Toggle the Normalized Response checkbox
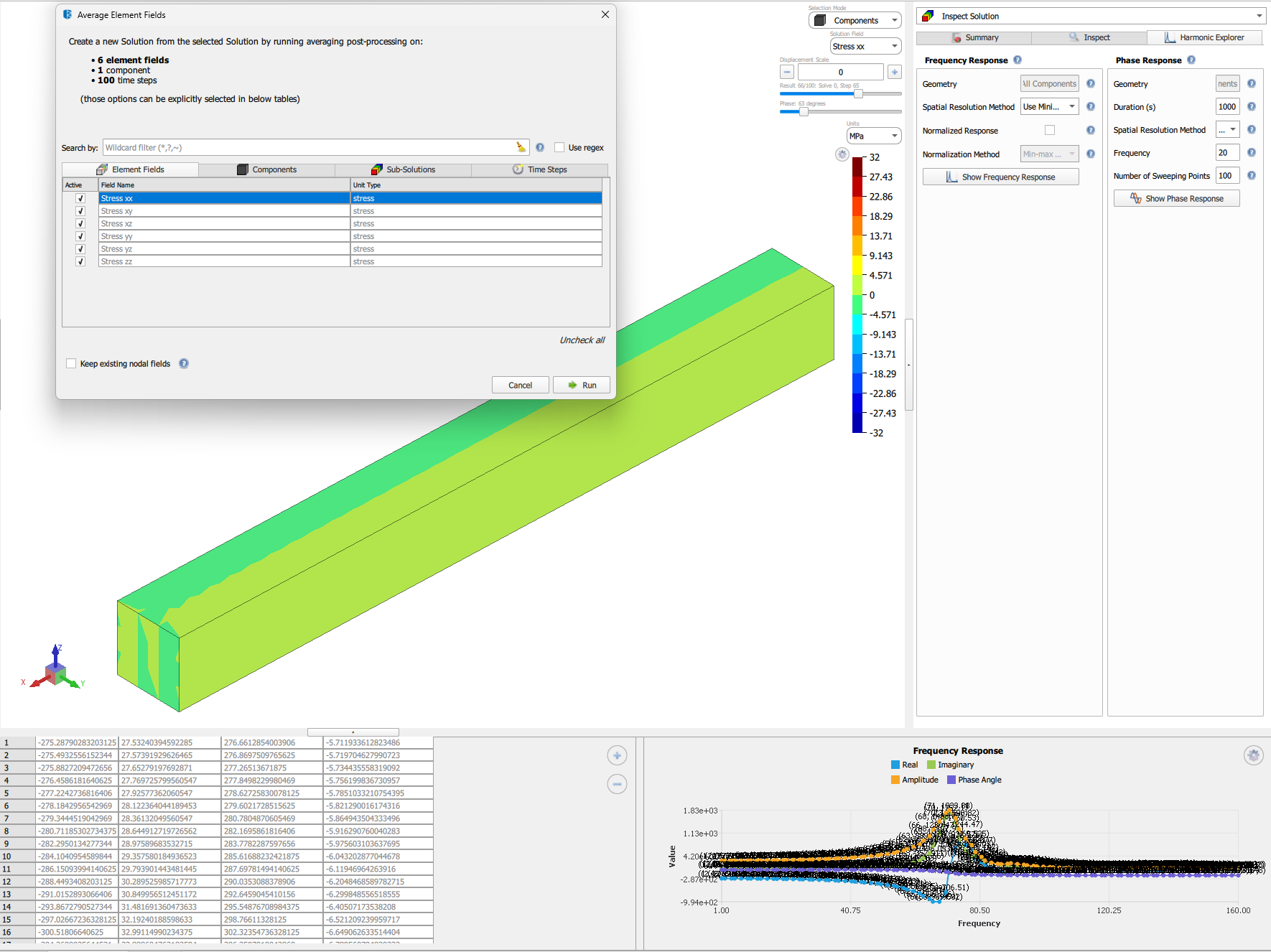The image size is (1271, 952). click(x=1050, y=131)
